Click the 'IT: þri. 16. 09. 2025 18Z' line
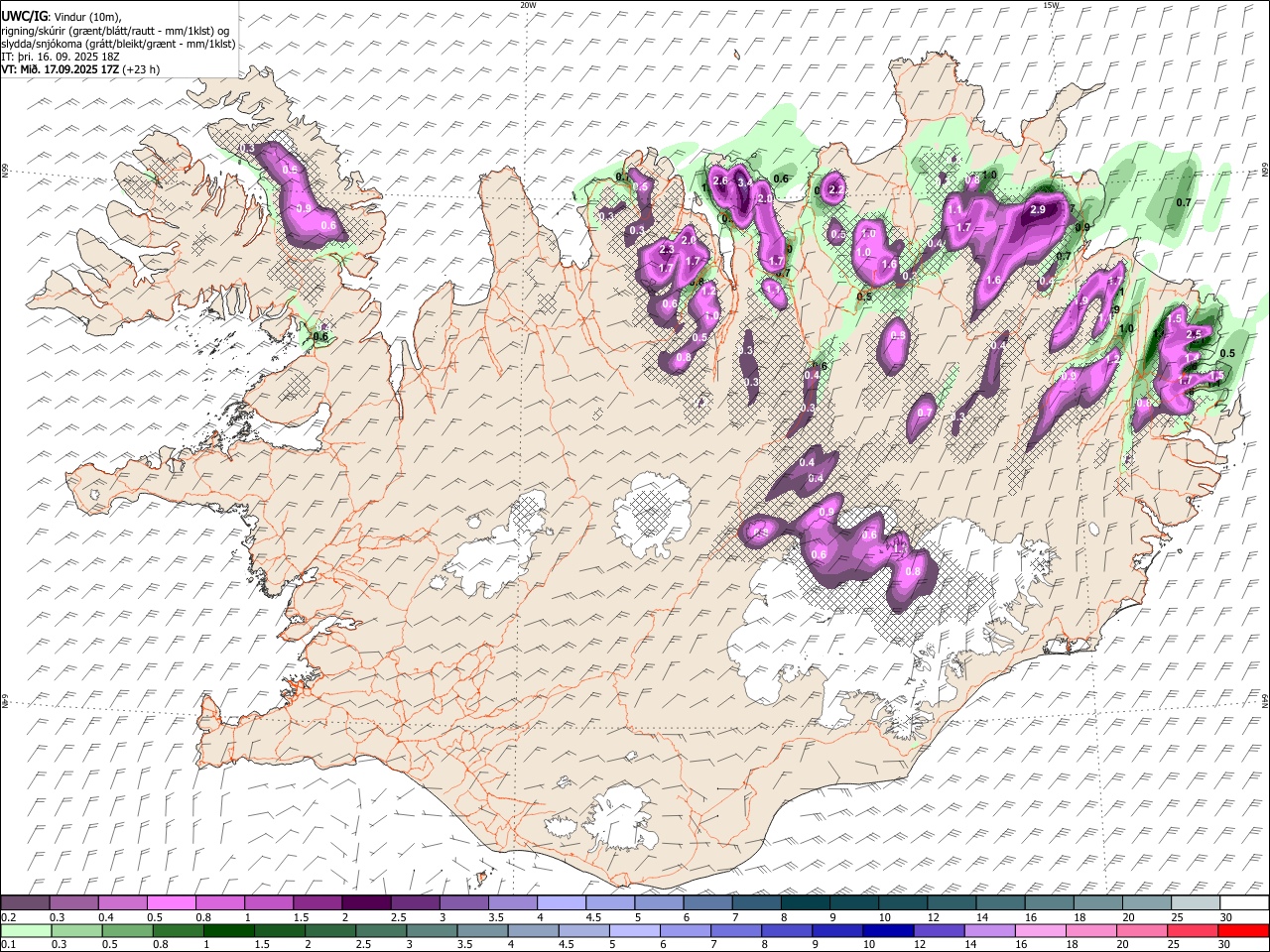This screenshot has width=1270, height=952. tap(61, 57)
